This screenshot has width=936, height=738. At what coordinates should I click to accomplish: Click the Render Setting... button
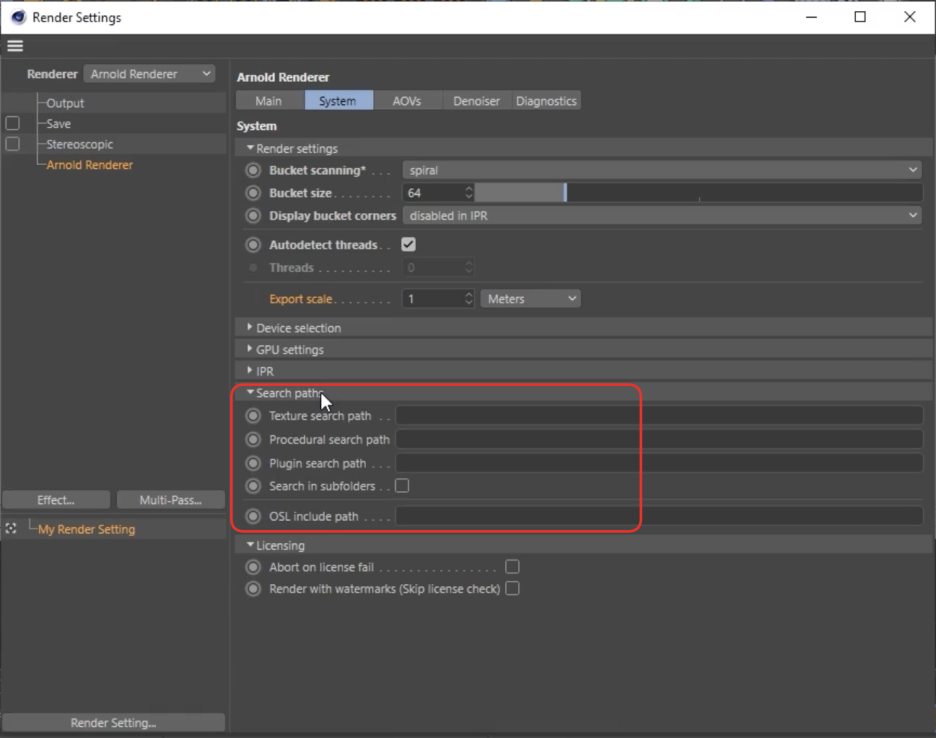click(x=113, y=722)
